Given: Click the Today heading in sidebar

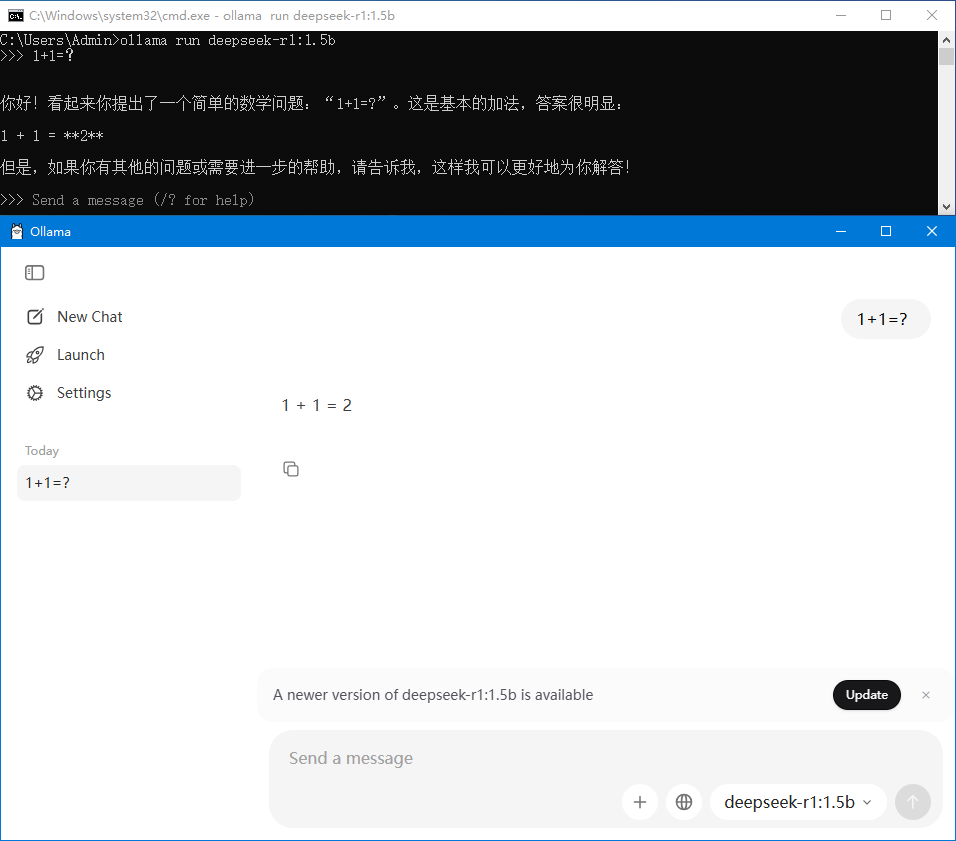Looking at the screenshot, I should 42,451.
